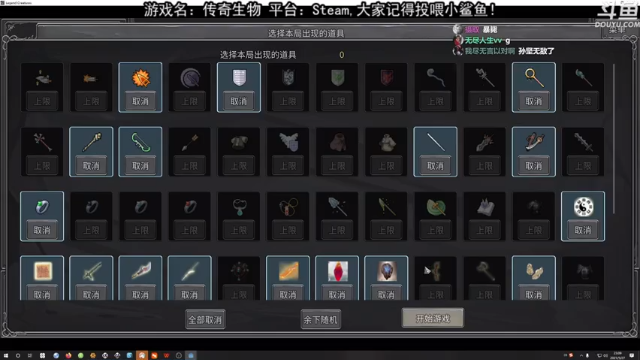This screenshot has height=360, width=640.
Task: Click the red gem ring item
Action: pos(190,207)
